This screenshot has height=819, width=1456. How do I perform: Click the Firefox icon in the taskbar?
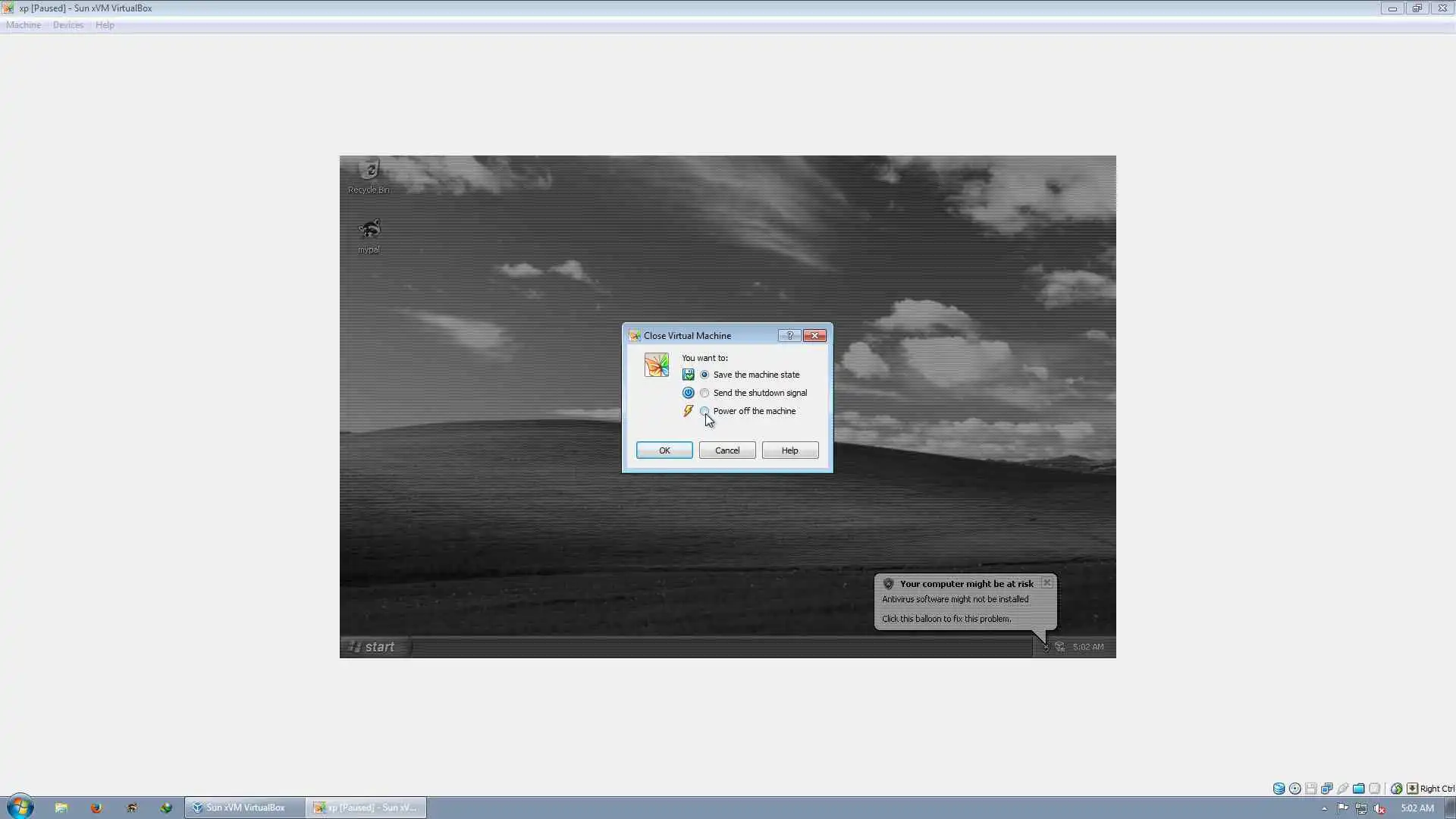click(x=96, y=808)
